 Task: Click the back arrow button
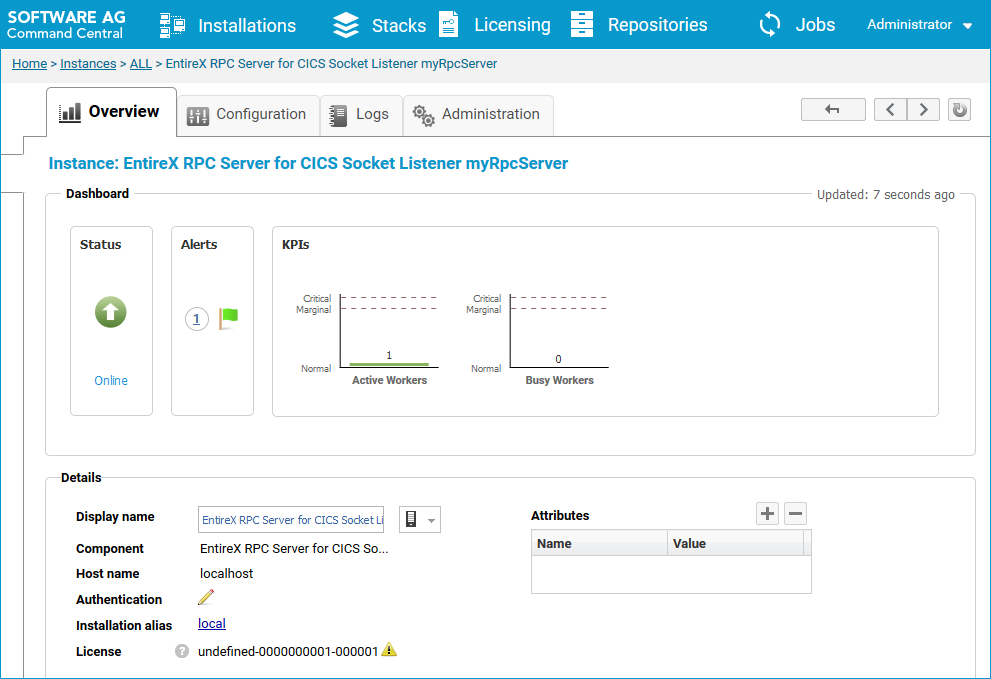[833, 109]
